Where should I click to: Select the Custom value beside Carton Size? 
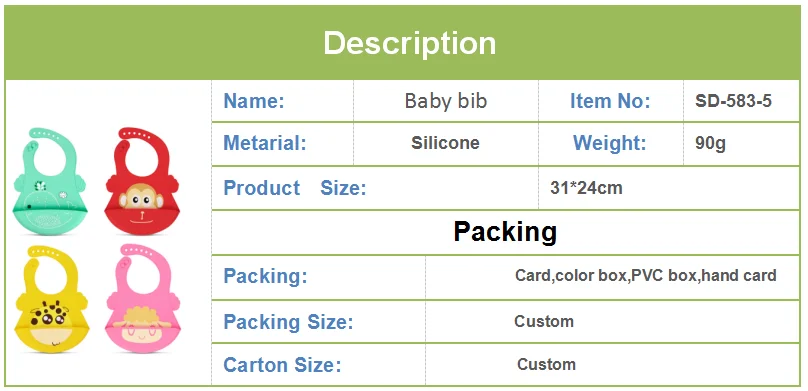(x=546, y=365)
